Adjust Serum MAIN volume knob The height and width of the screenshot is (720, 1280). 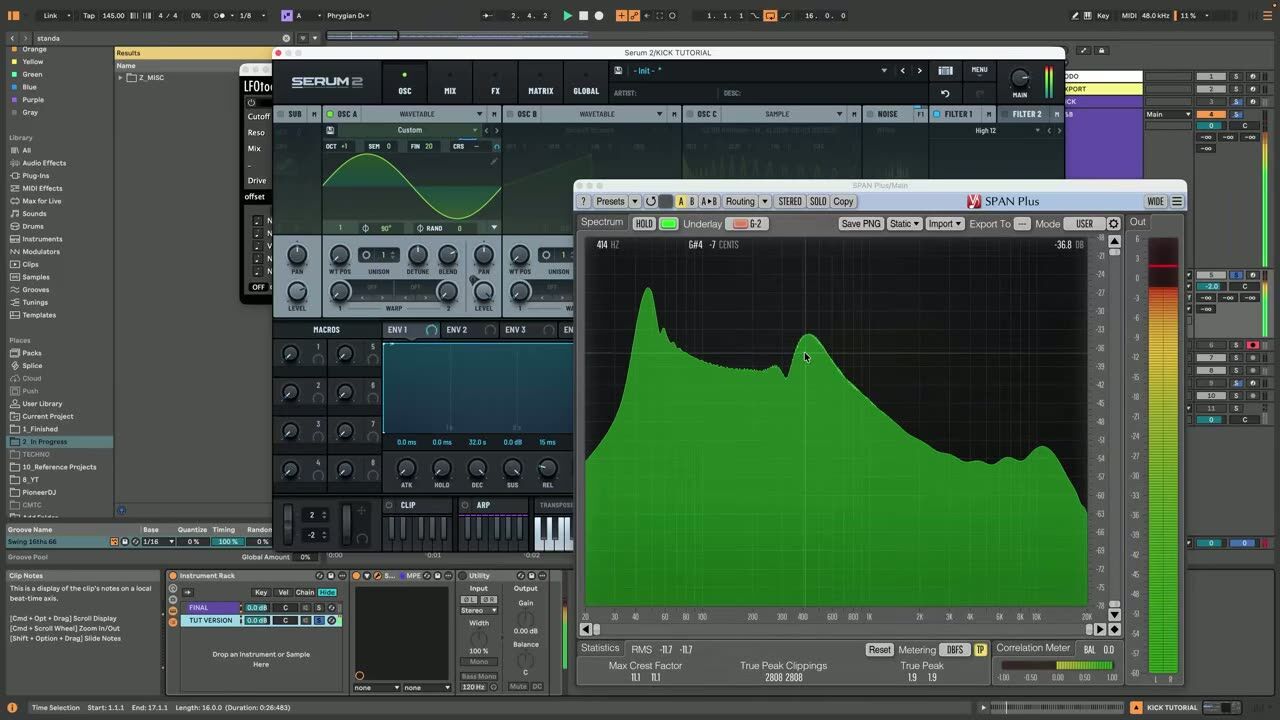point(1019,78)
